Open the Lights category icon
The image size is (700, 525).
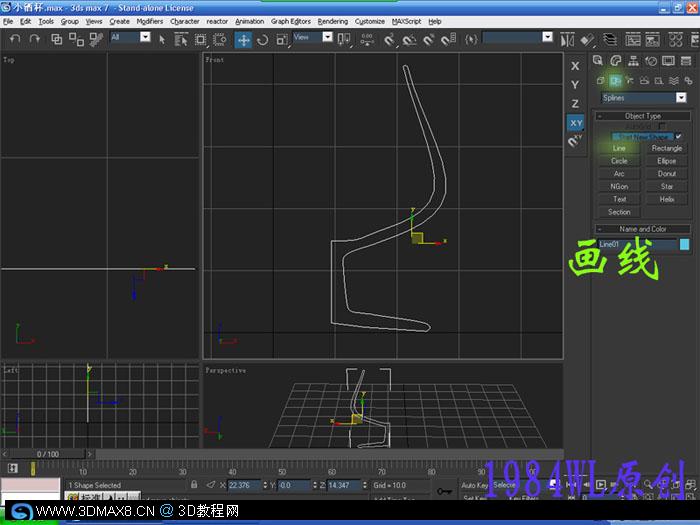click(x=630, y=80)
